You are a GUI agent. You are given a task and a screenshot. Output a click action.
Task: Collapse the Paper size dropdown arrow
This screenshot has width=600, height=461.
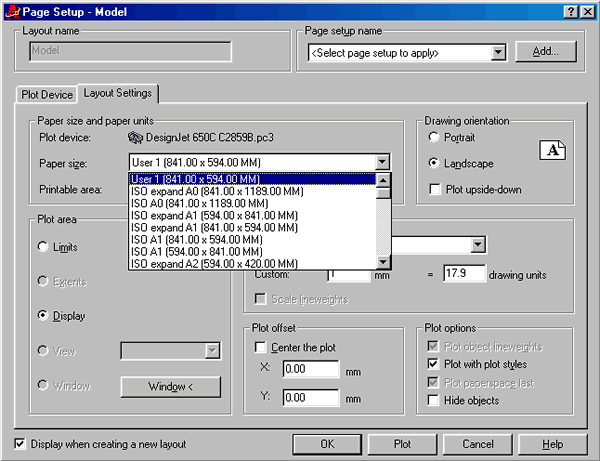click(382, 162)
